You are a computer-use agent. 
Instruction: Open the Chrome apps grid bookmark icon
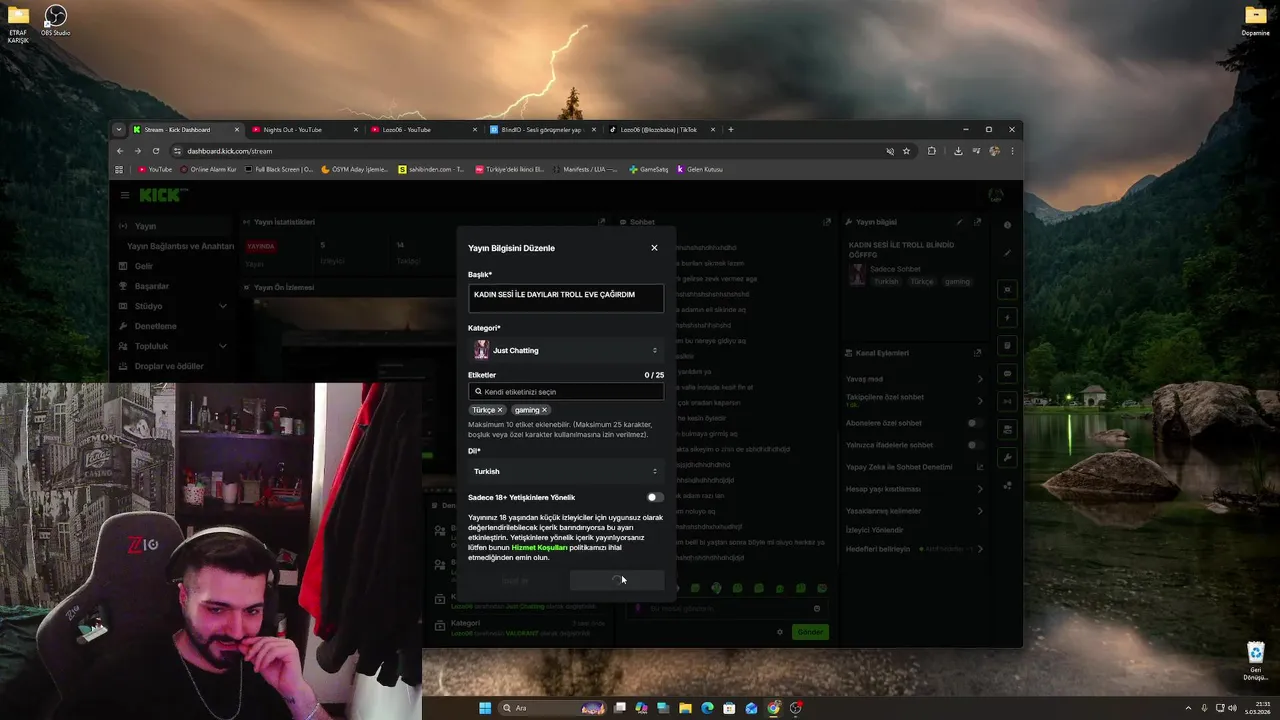coord(119,170)
